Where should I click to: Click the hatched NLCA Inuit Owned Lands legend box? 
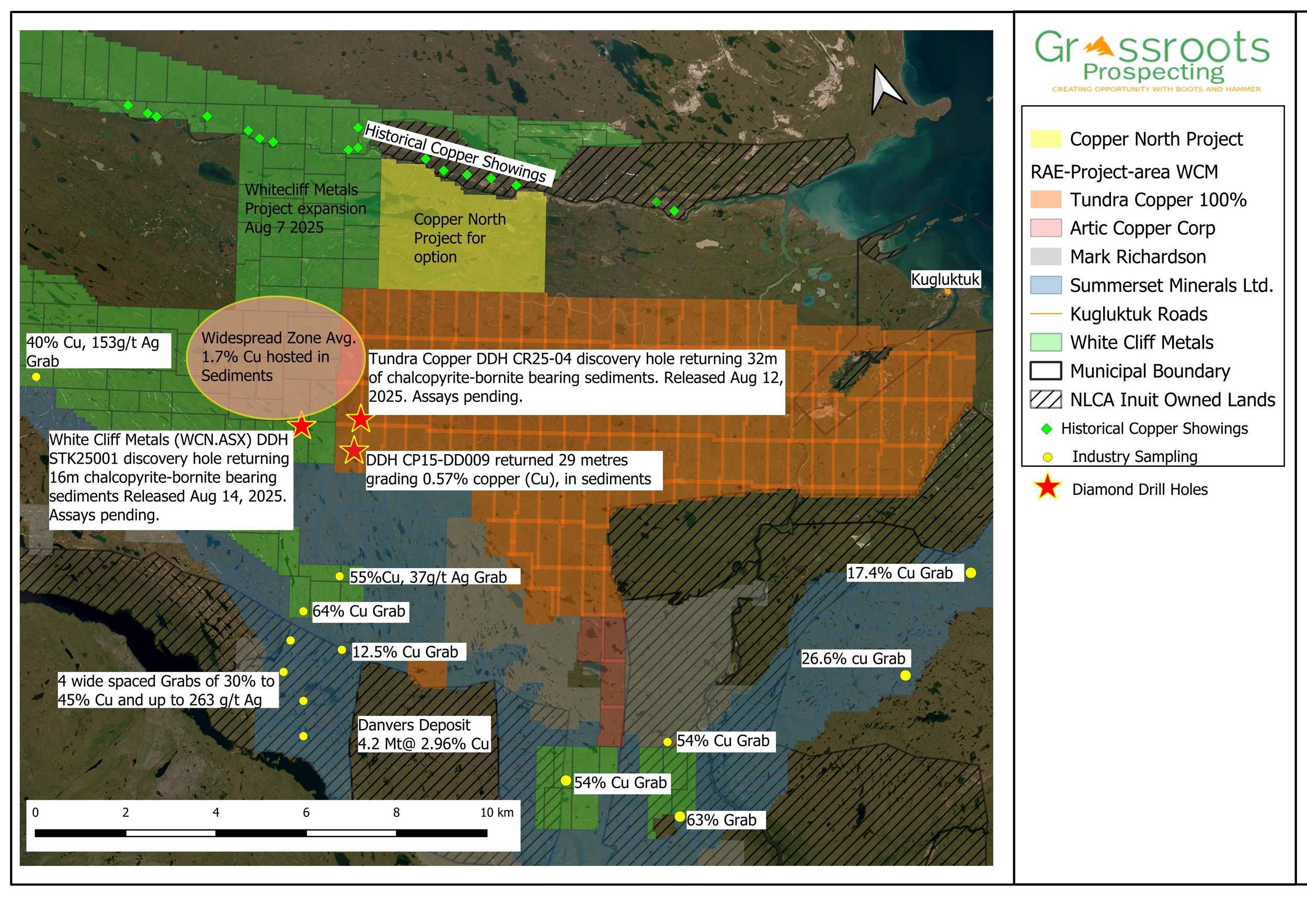click(1046, 399)
